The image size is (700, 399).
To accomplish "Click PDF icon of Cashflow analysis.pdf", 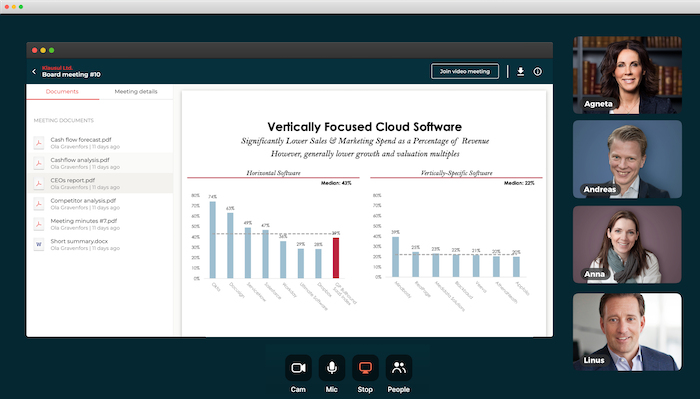I will point(39,163).
